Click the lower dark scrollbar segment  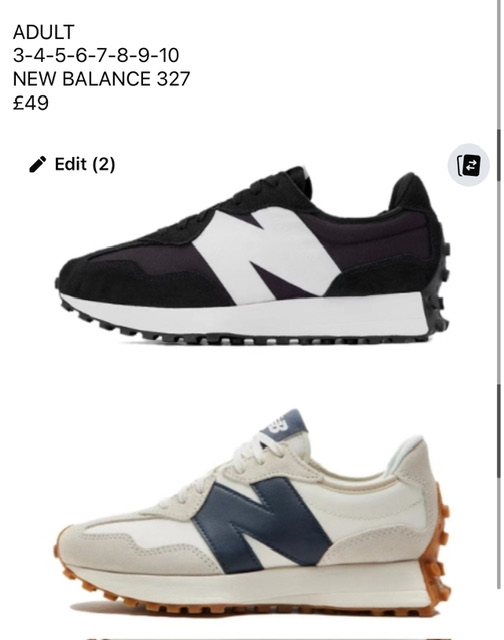(x=499, y=431)
